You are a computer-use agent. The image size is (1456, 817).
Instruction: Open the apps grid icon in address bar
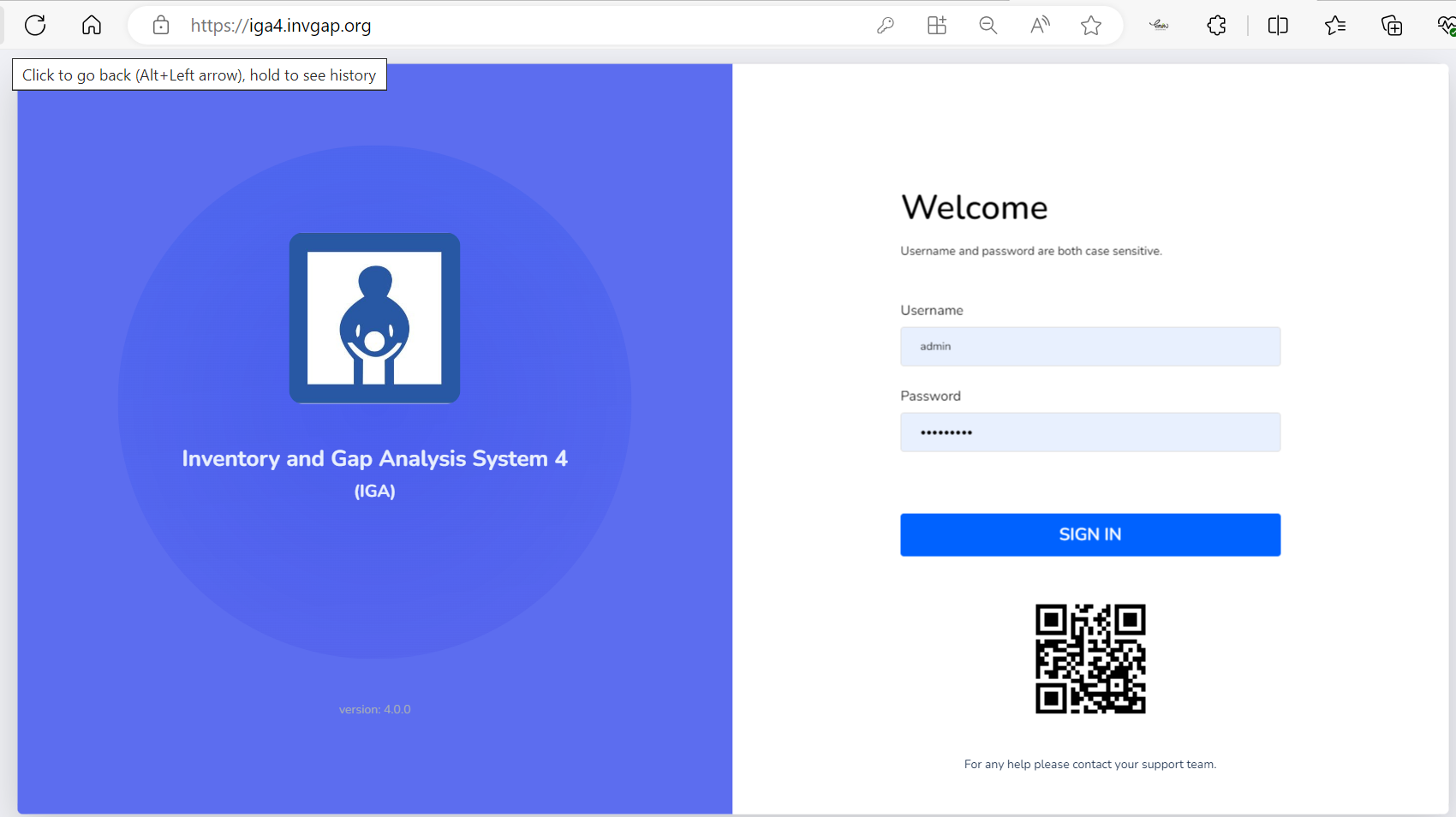[x=937, y=26]
